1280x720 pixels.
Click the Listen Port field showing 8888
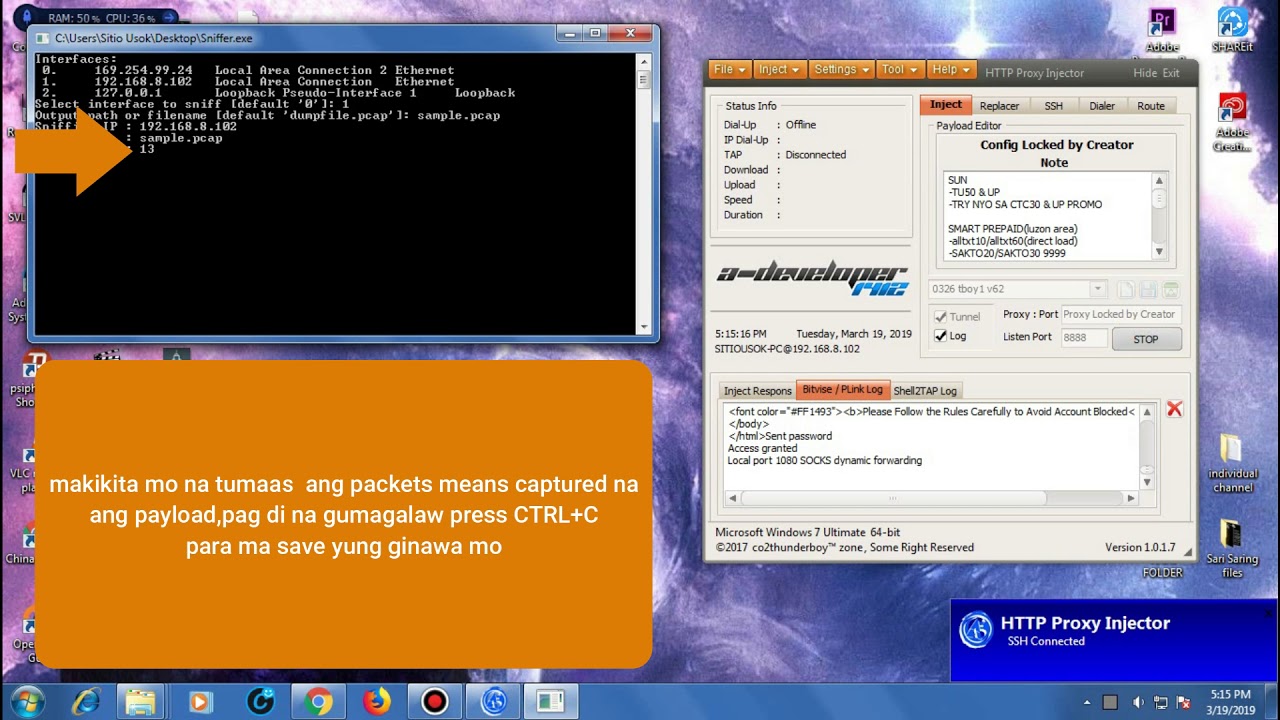(x=1083, y=338)
